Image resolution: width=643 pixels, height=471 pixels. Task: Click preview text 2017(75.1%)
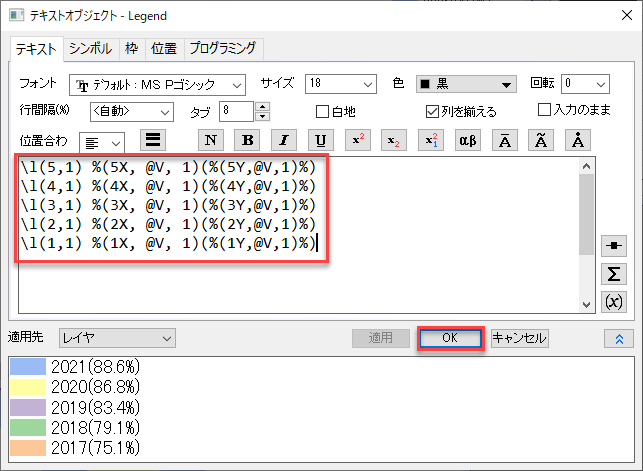pos(96,448)
